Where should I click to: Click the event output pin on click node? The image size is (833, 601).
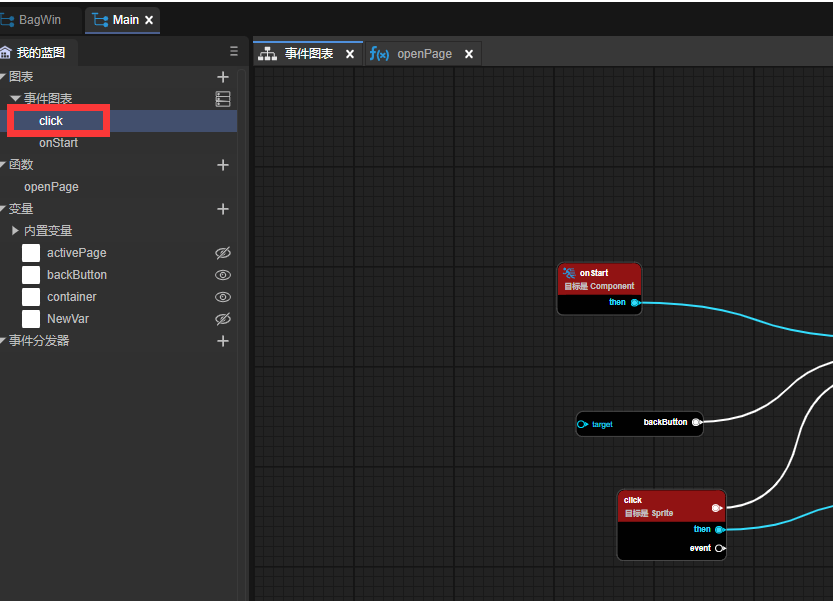coord(719,548)
